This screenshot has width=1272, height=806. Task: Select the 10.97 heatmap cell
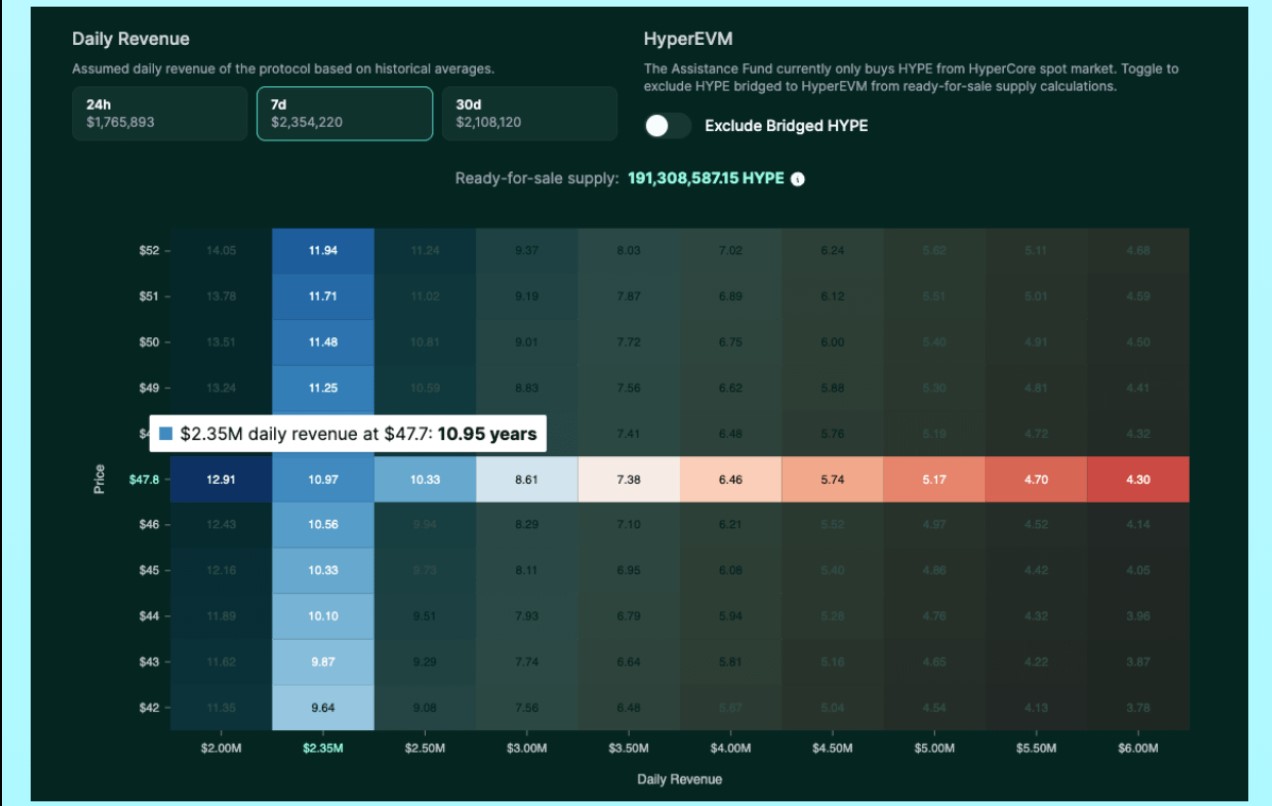(323, 480)
